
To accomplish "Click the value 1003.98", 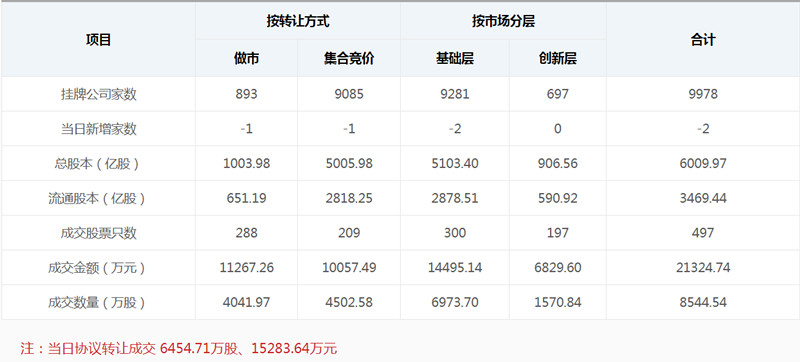I will point(246,164).
